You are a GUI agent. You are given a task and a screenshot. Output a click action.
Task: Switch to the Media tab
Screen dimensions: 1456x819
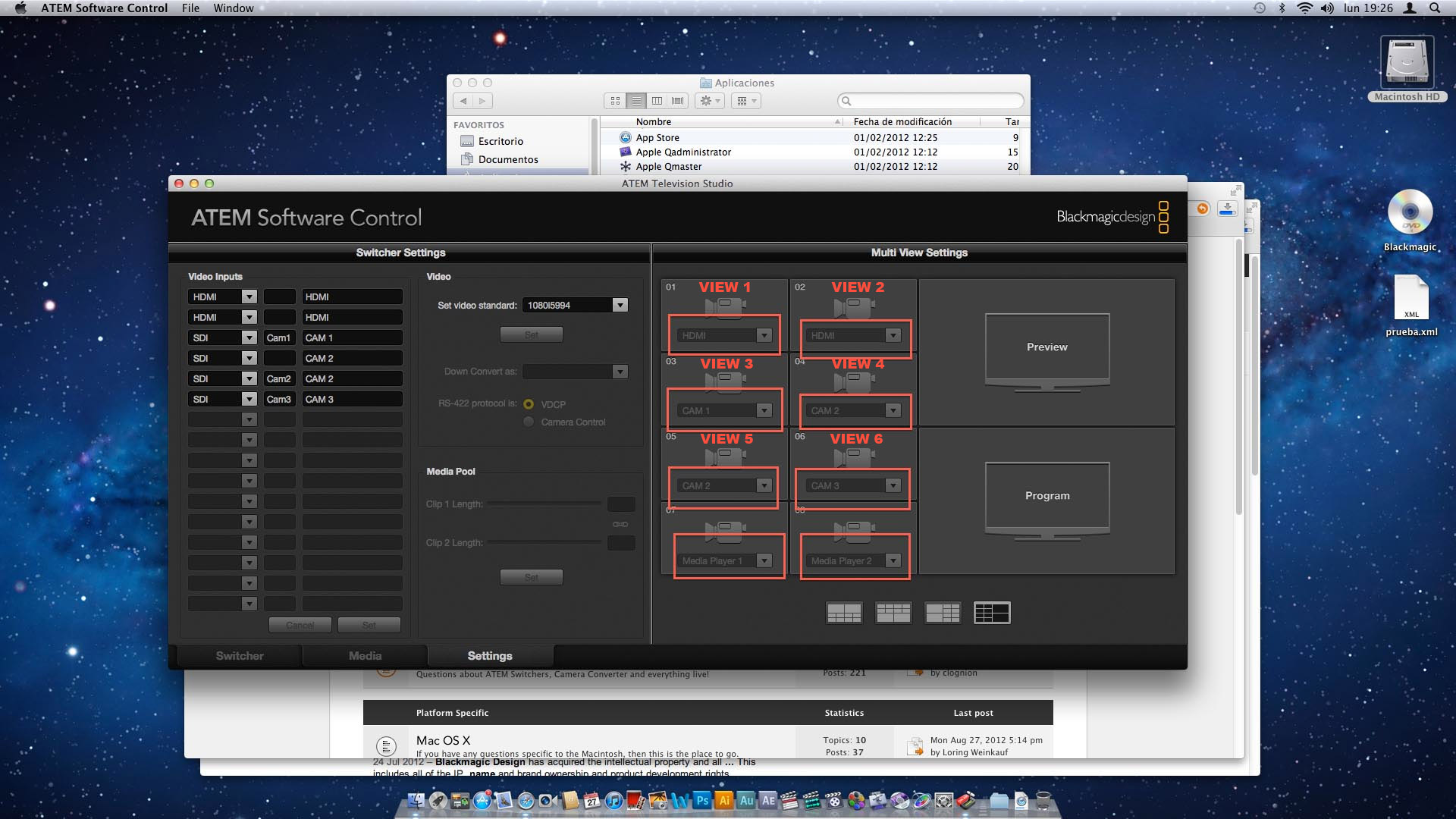366,656
